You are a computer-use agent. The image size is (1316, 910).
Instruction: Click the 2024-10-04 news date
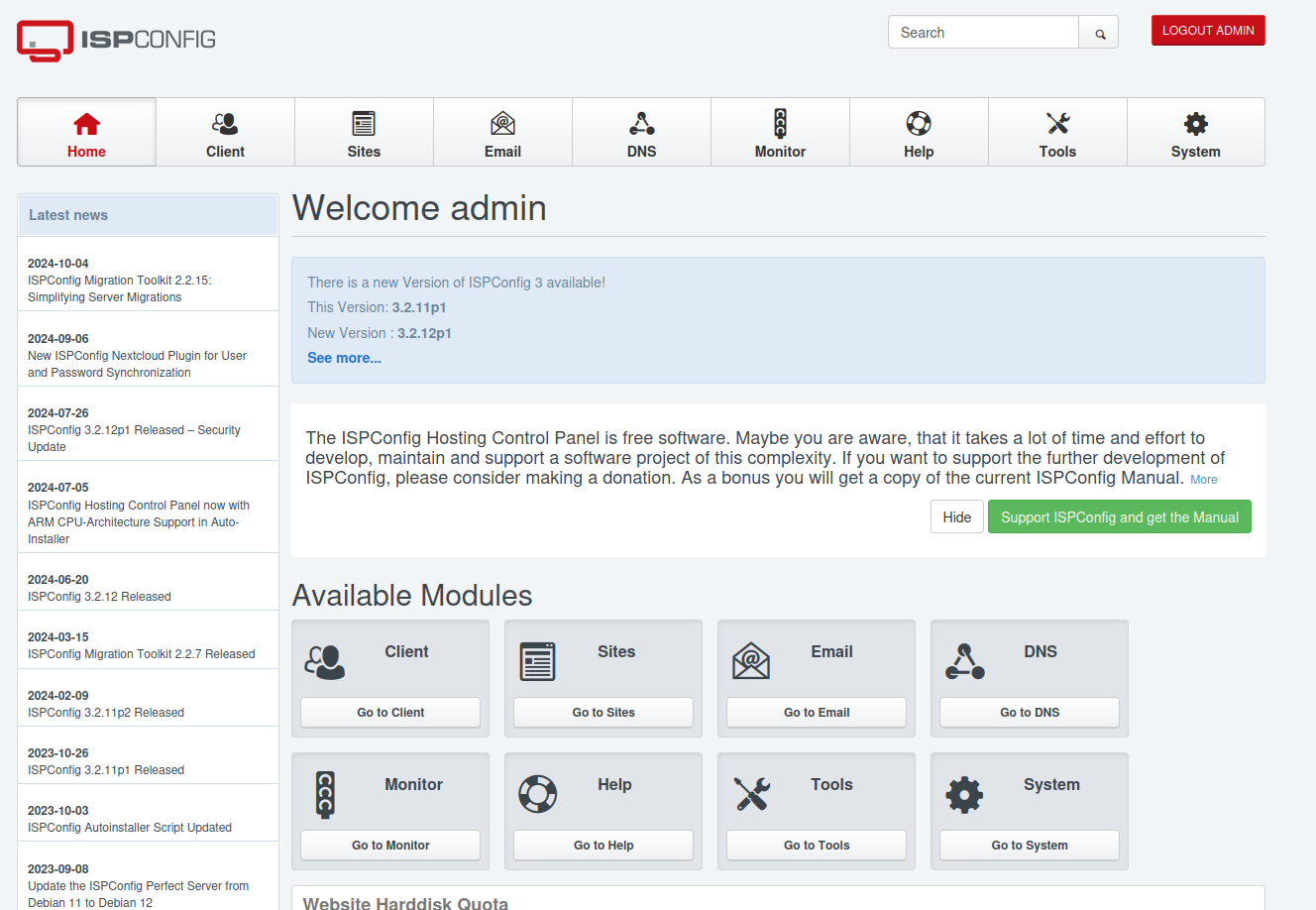coord(58,264)
